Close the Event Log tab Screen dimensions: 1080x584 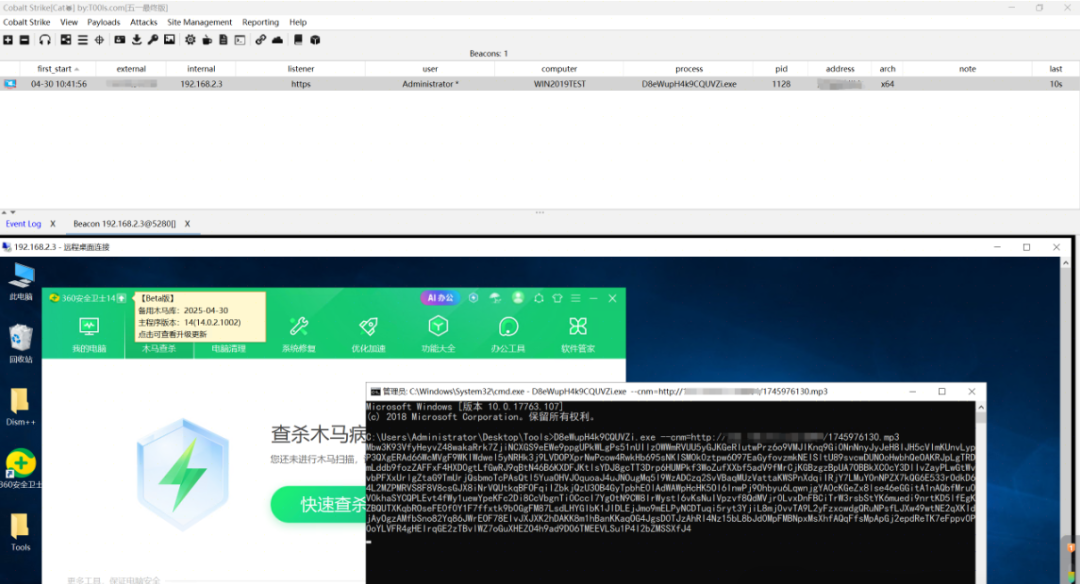52,224
